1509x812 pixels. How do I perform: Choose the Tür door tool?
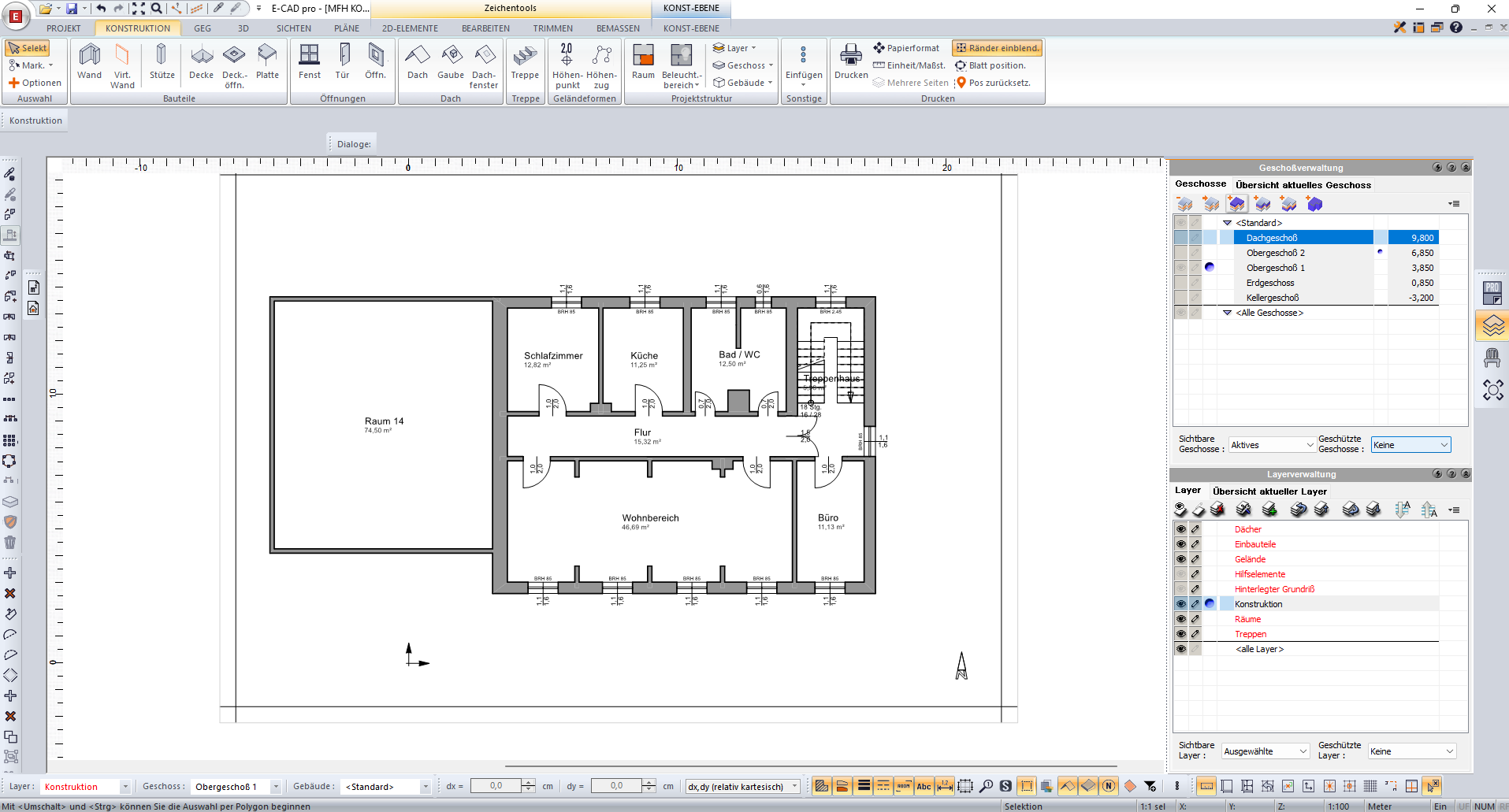pyautogui.click(x=342, y=62)
